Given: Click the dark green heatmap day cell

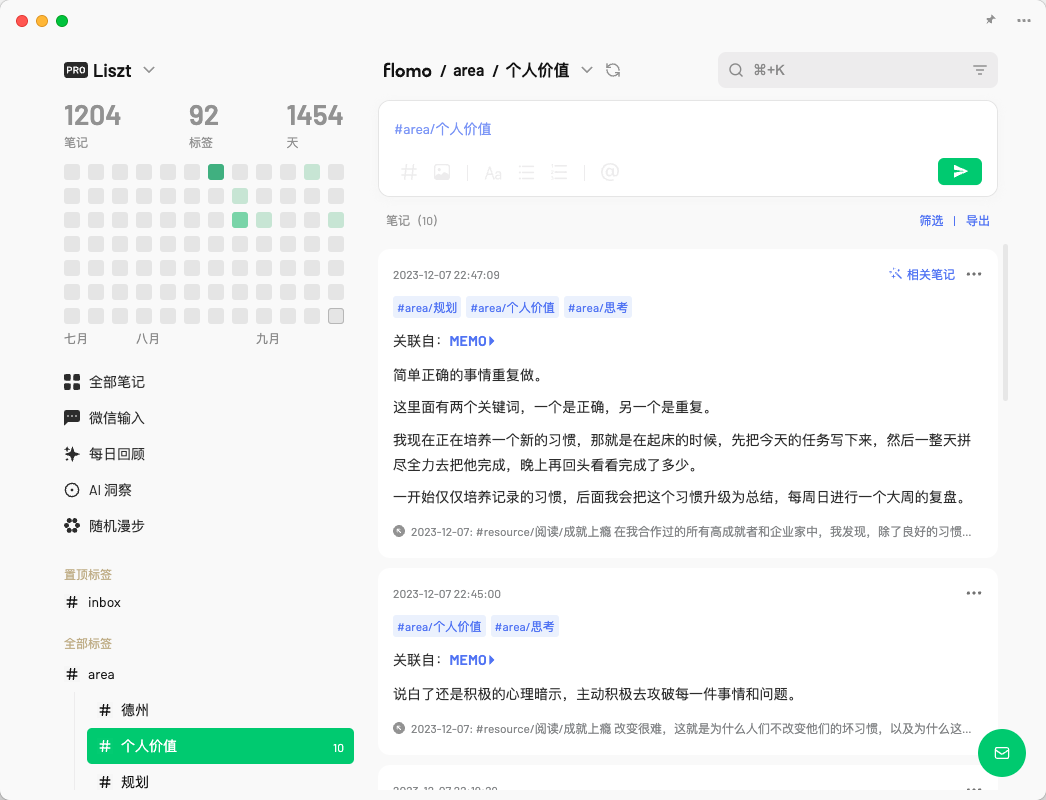Looking at the screenshot, I should pyautogui.click(x=216, y=172).
